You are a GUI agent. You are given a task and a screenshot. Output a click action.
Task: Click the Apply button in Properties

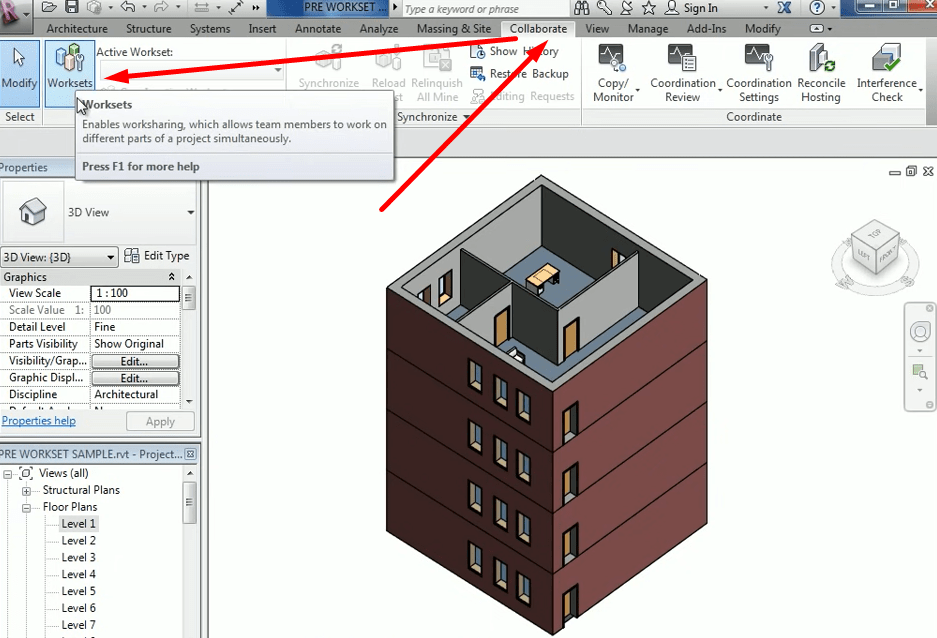(x=160, y=421)
